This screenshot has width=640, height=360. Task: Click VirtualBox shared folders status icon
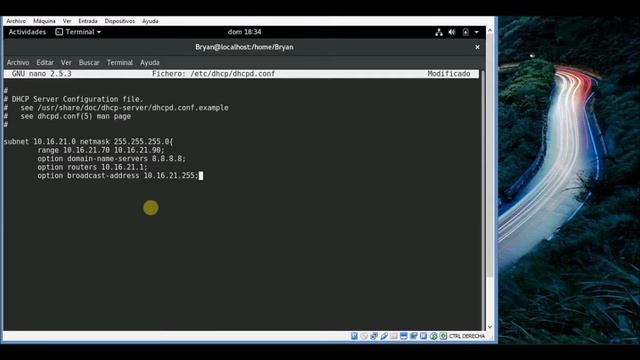tap(394, 336)
